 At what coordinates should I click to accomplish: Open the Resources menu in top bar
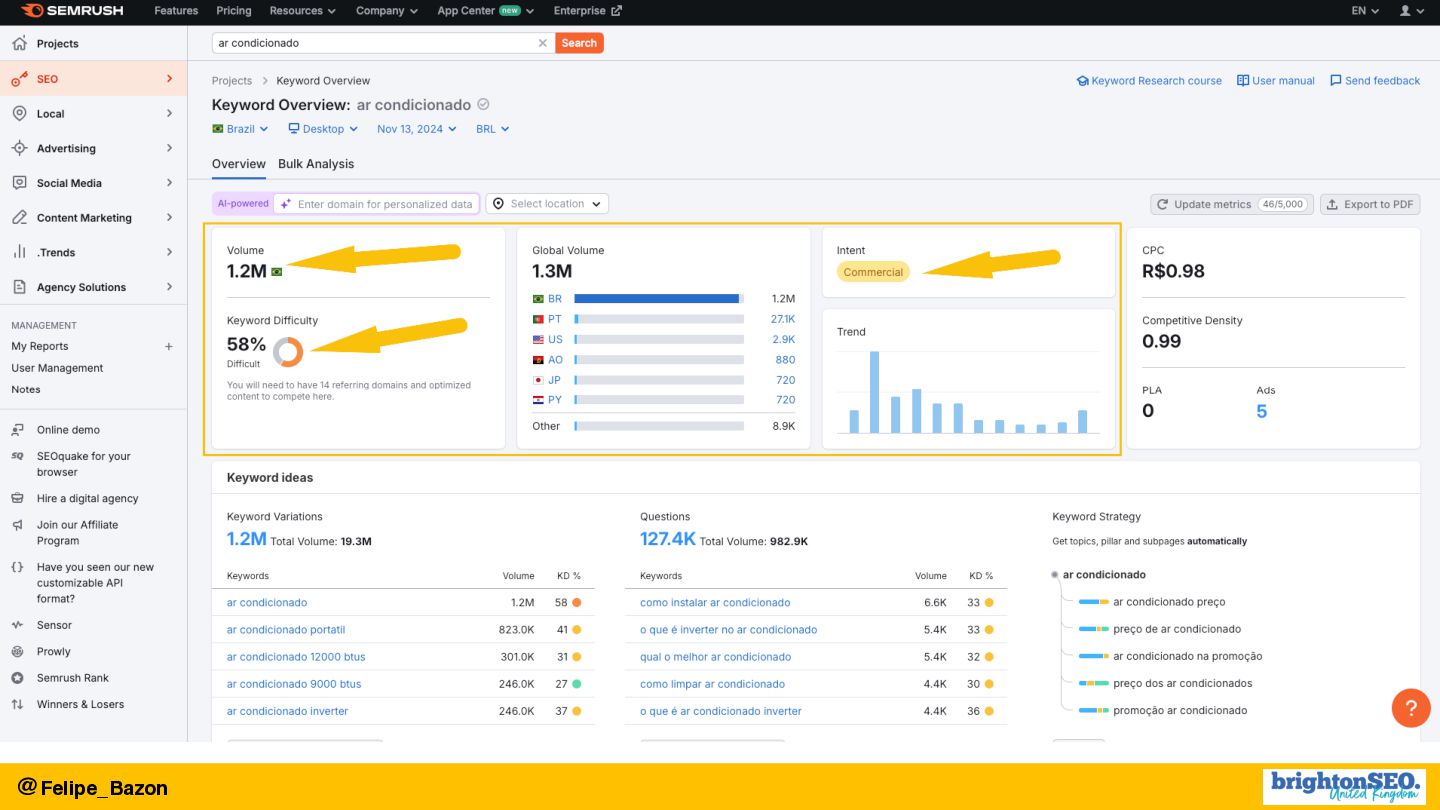(x=303, y=11)
